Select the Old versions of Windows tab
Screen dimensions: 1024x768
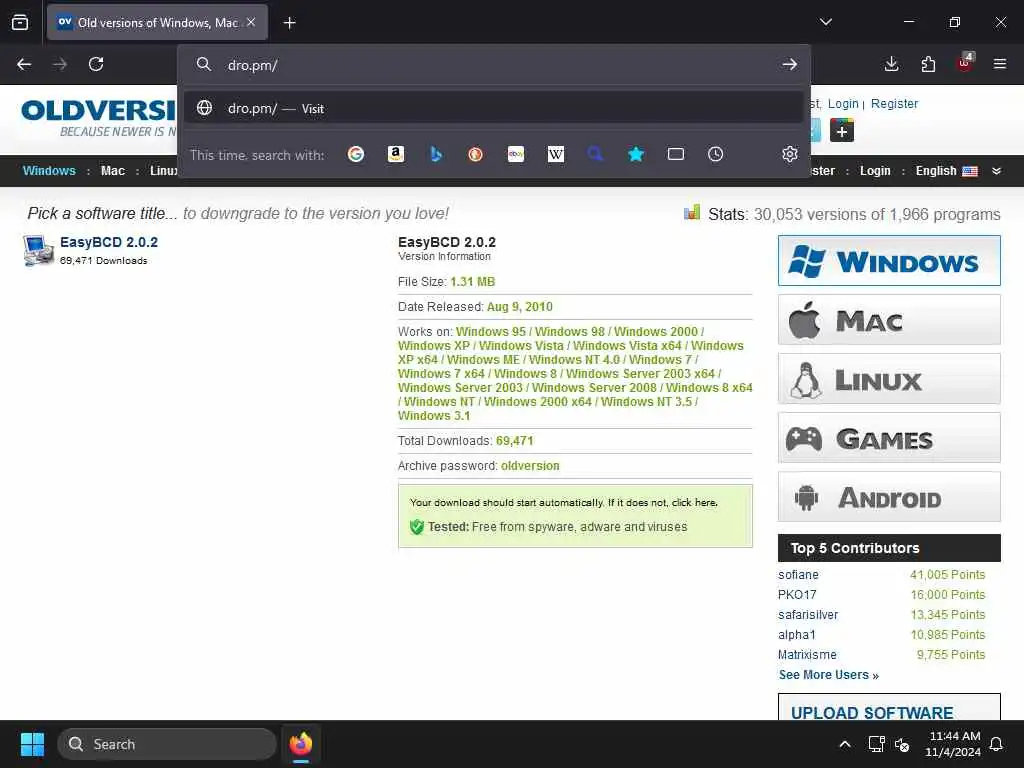(157, 23)
